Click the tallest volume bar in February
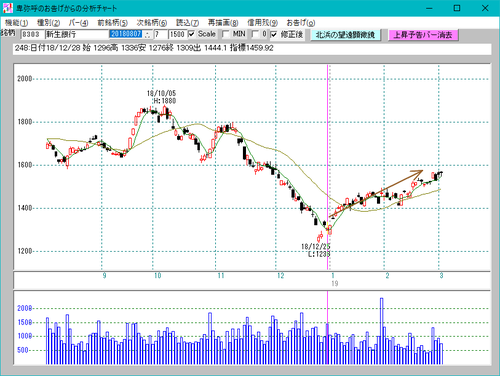This screenshot has width=500, height=376. [381, 331]
